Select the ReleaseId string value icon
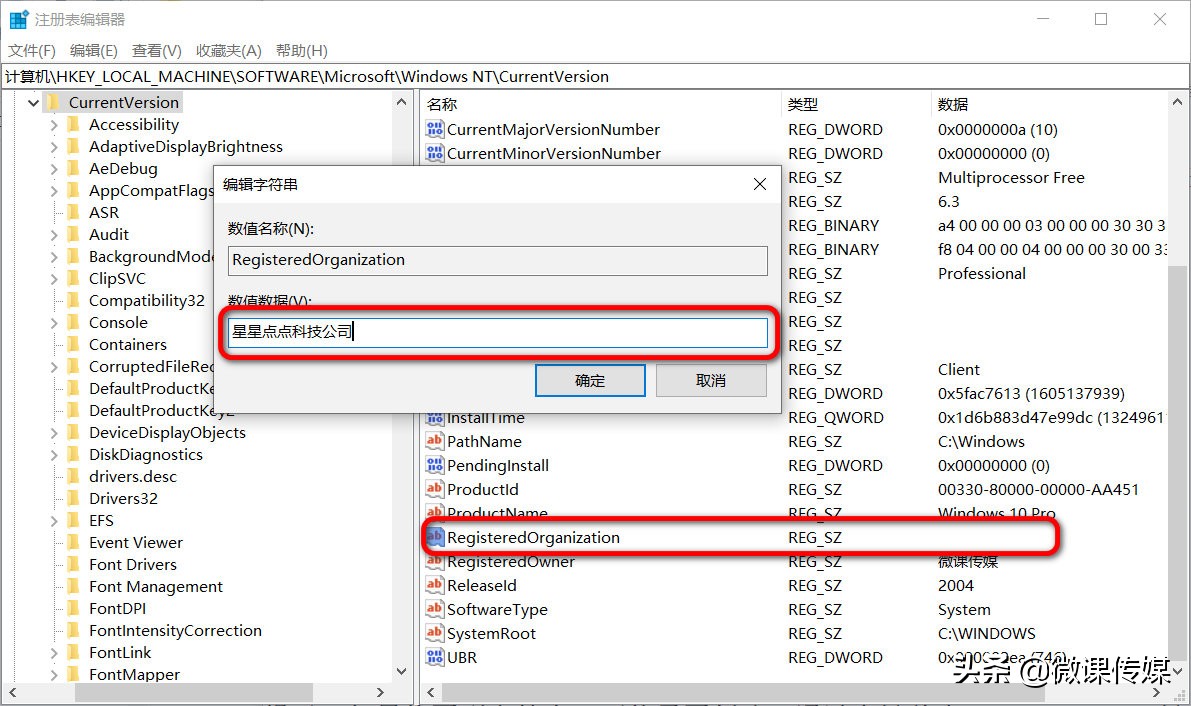This screenshot has height=706, width=1191. pyautogui.click(x=435, y=585)
